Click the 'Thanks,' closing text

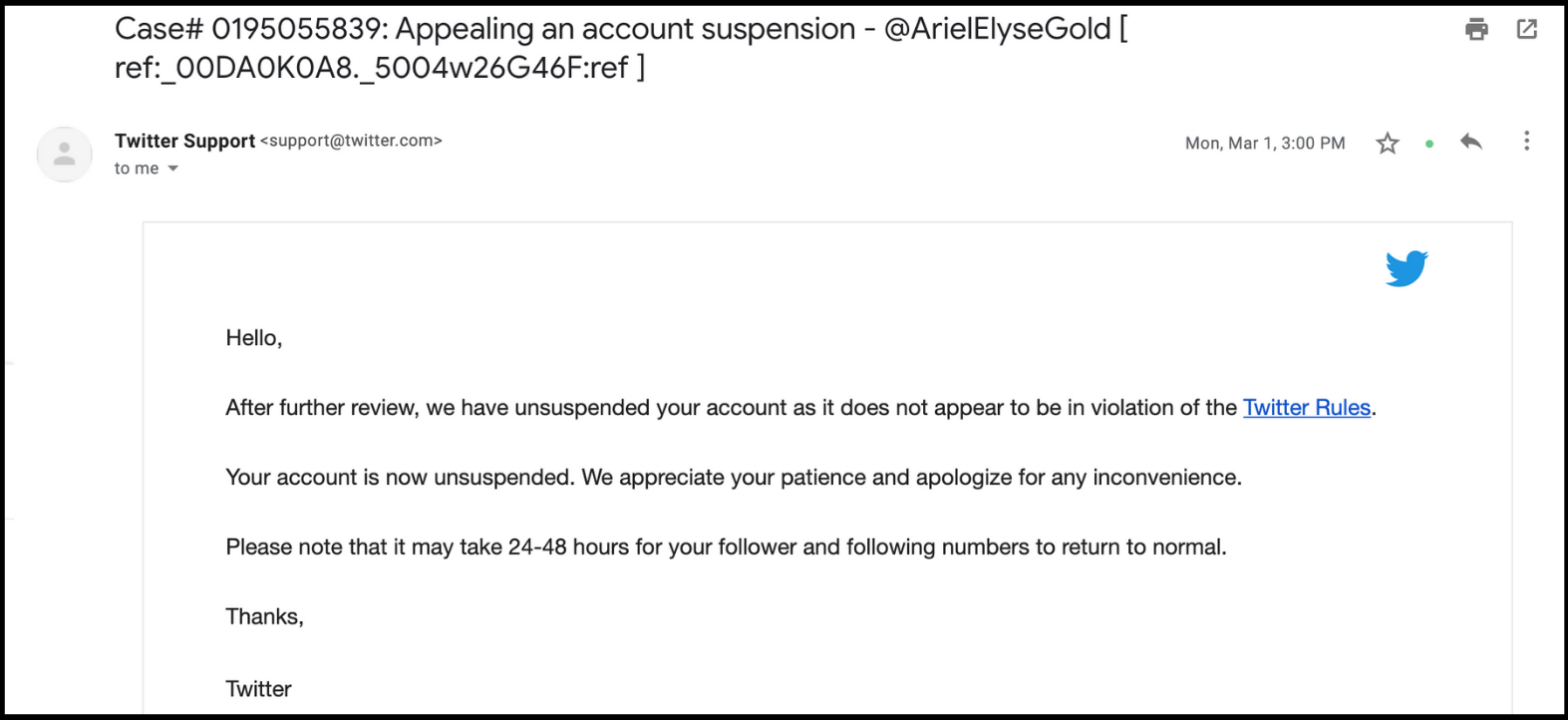tap(264, 617)
